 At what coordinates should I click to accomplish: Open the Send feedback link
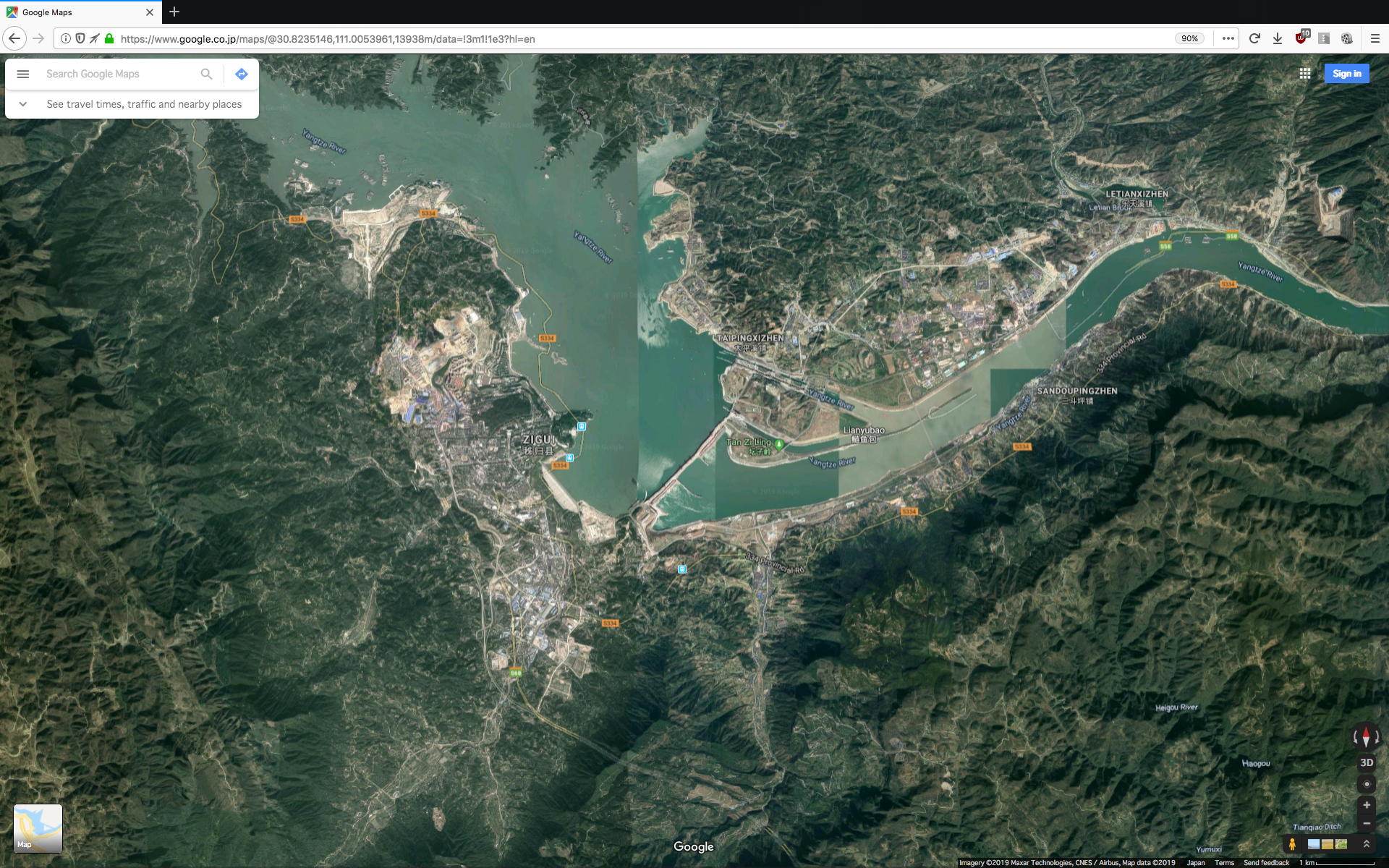(x=1266, y=862)
